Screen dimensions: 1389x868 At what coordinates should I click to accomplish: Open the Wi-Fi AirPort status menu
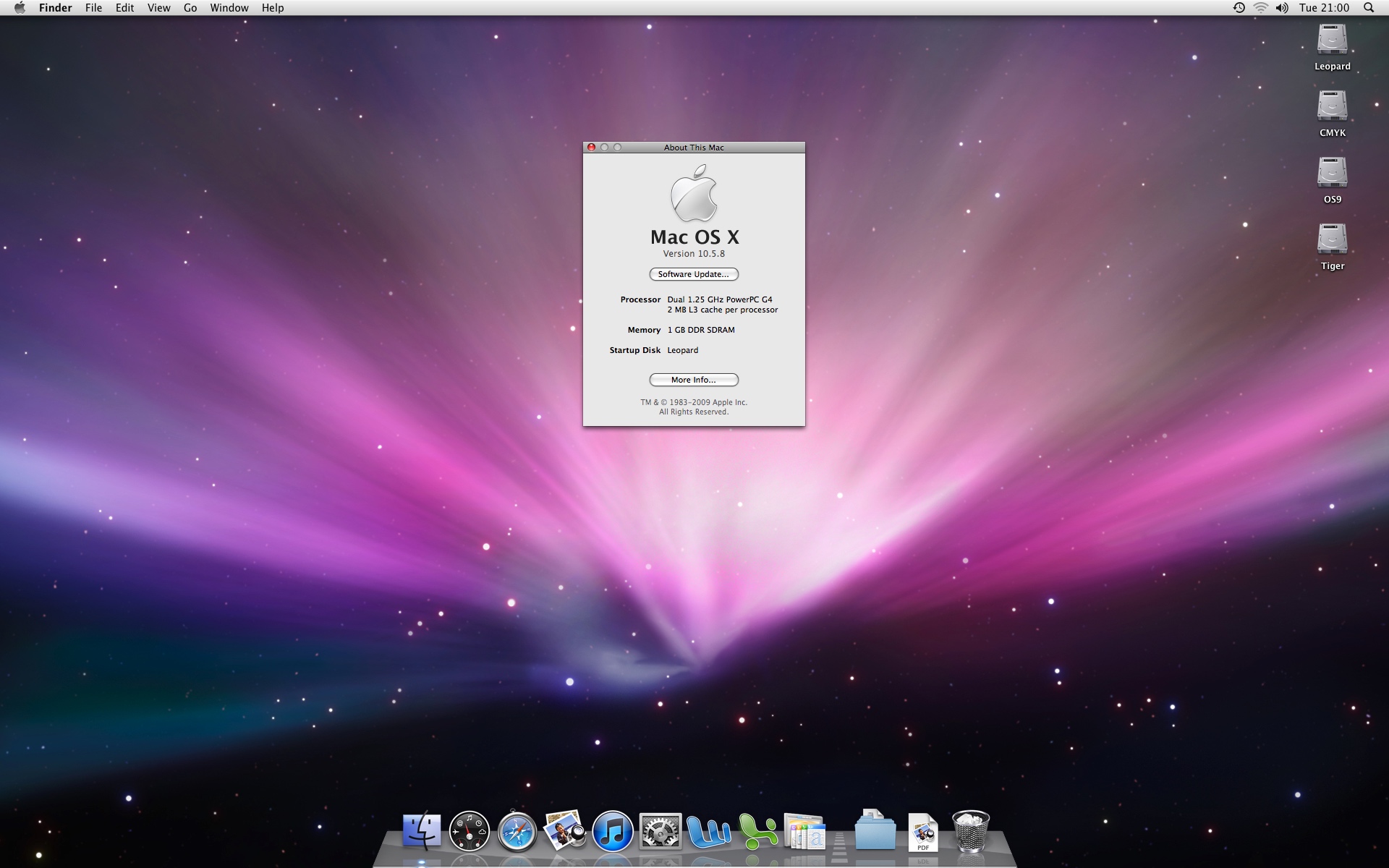click(1261, 8)
